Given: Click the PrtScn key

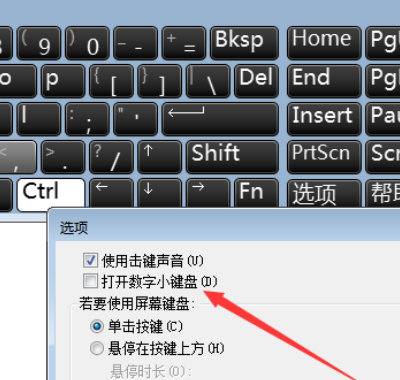Looking at the screenshot, I should [x=324, y=157].
